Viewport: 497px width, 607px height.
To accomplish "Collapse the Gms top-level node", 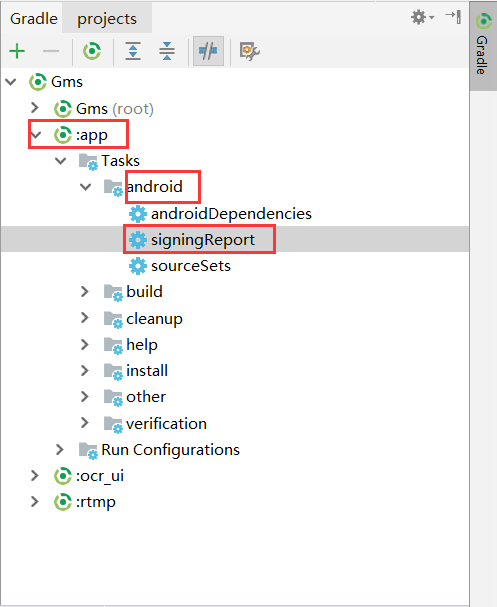I will (11, 82).
